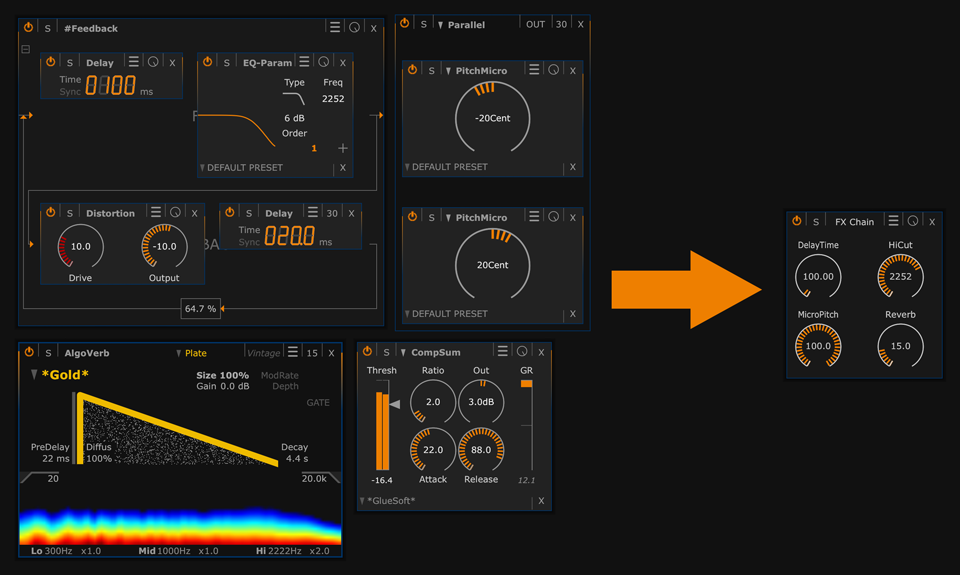Click the -20Cent PitchMicro circular dial icon
This screenshot has width=960, height=575.
553,70
